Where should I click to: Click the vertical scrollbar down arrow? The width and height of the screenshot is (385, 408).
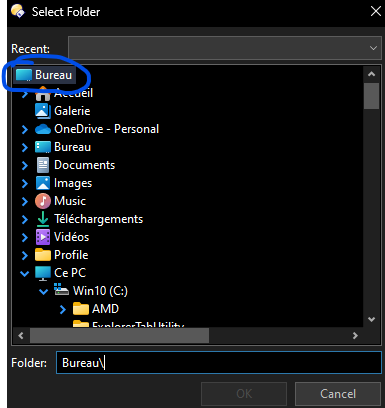371,319
